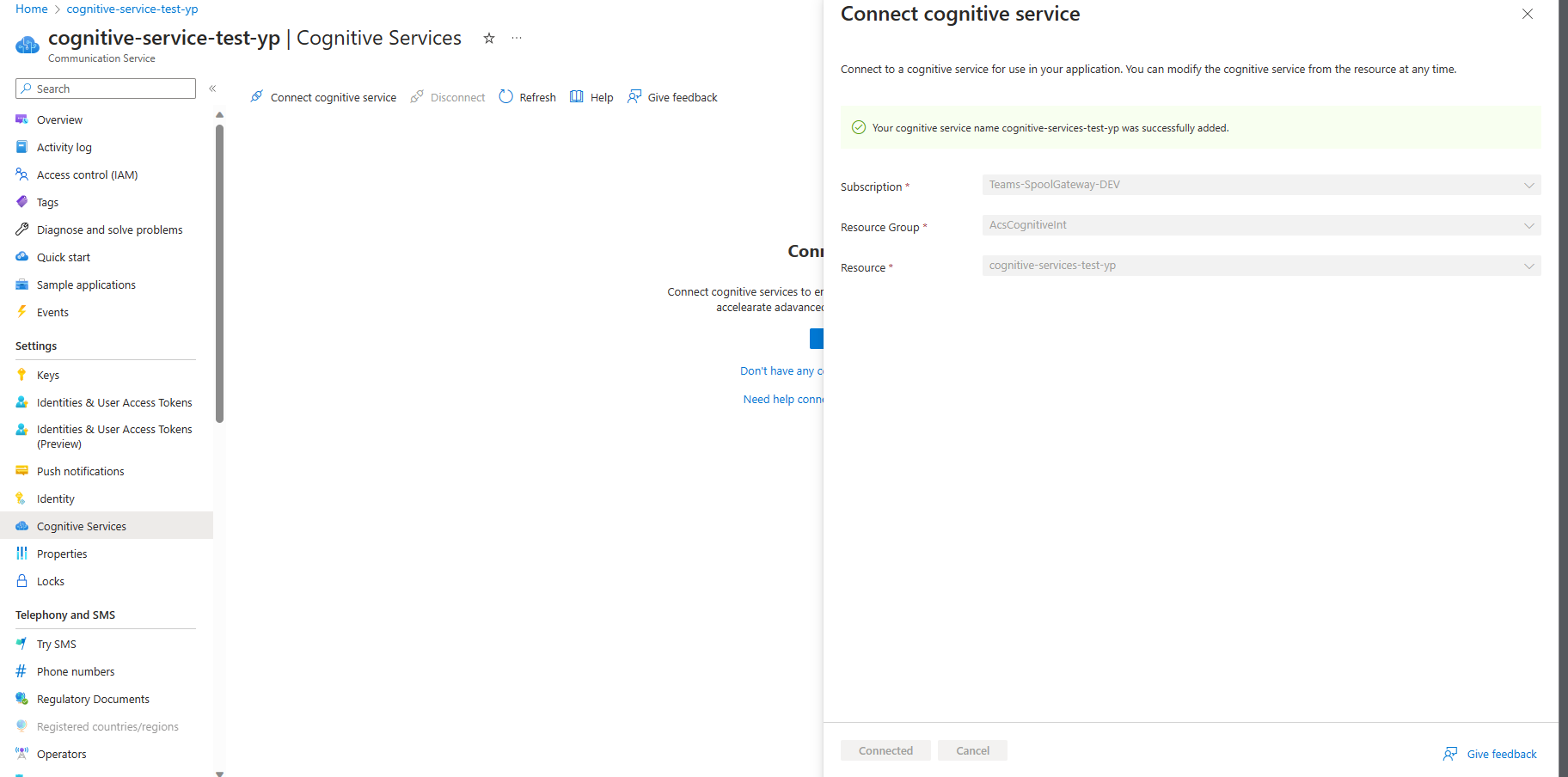Open Diagnose and solve problems icon

(x=21, y=229)
